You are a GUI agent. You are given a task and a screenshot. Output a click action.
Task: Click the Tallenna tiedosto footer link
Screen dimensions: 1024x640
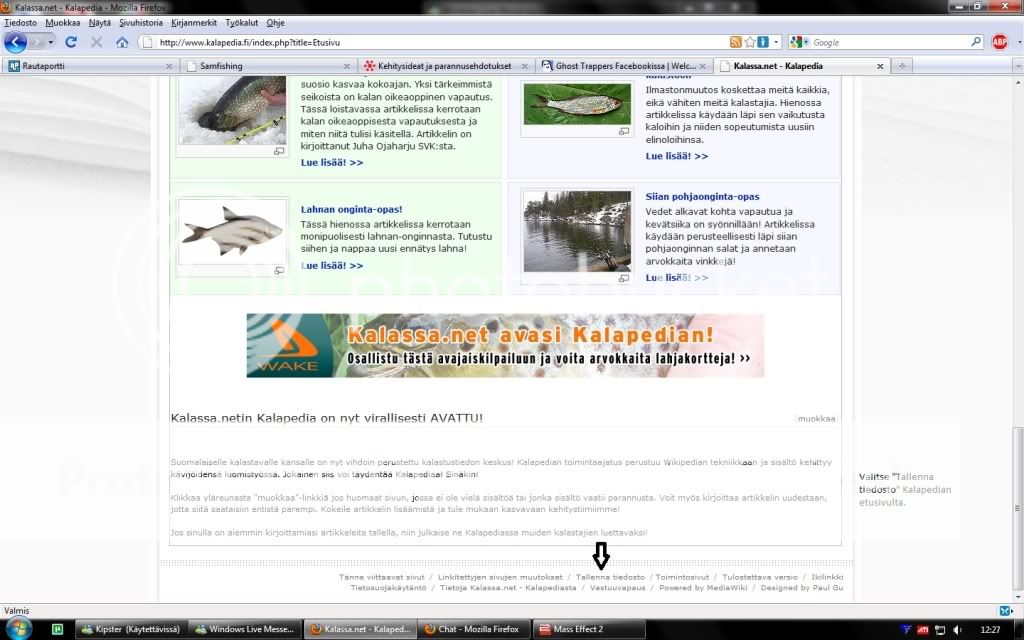click(610, 577)
